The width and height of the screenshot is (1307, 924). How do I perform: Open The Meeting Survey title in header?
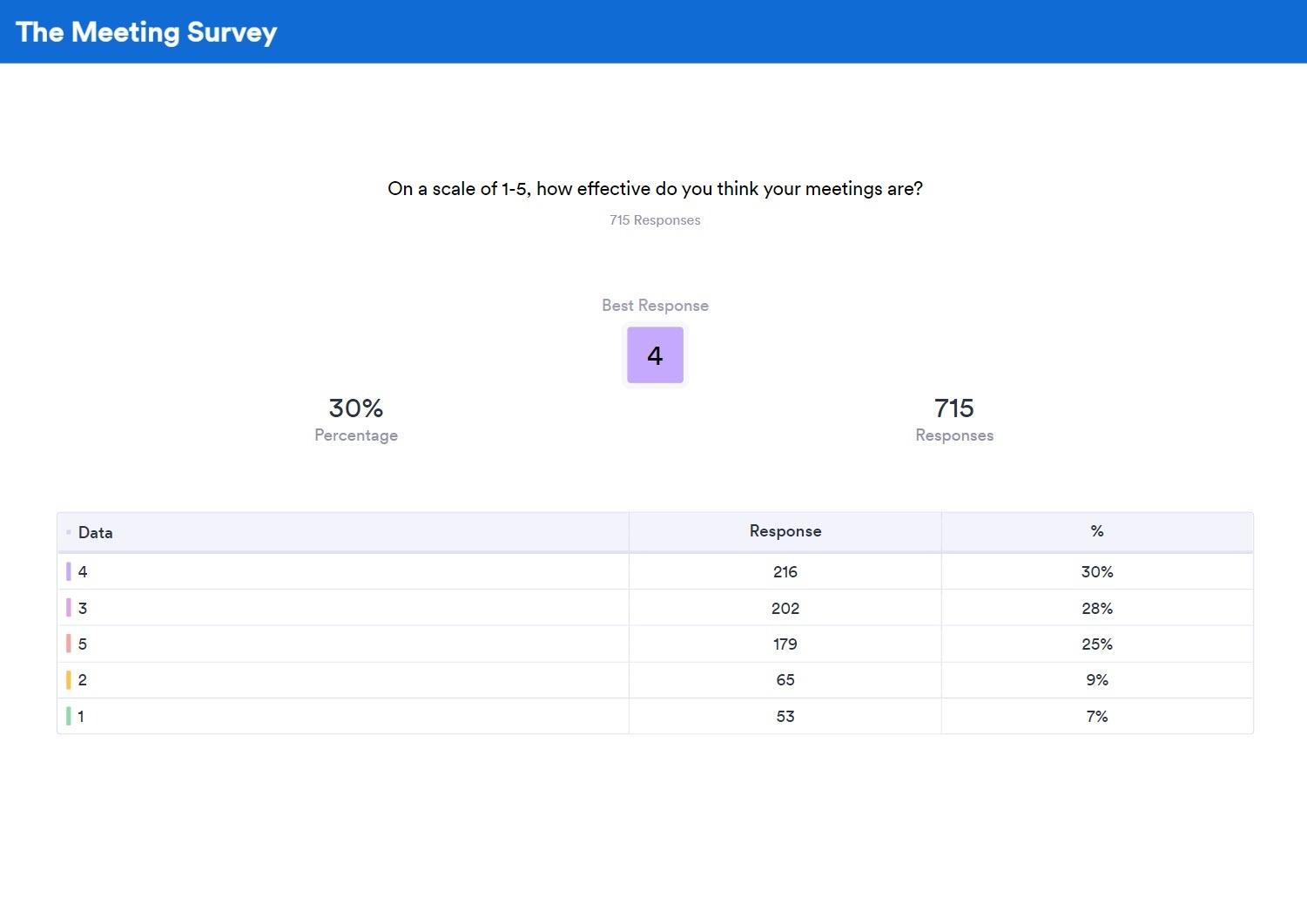[146, 32]
